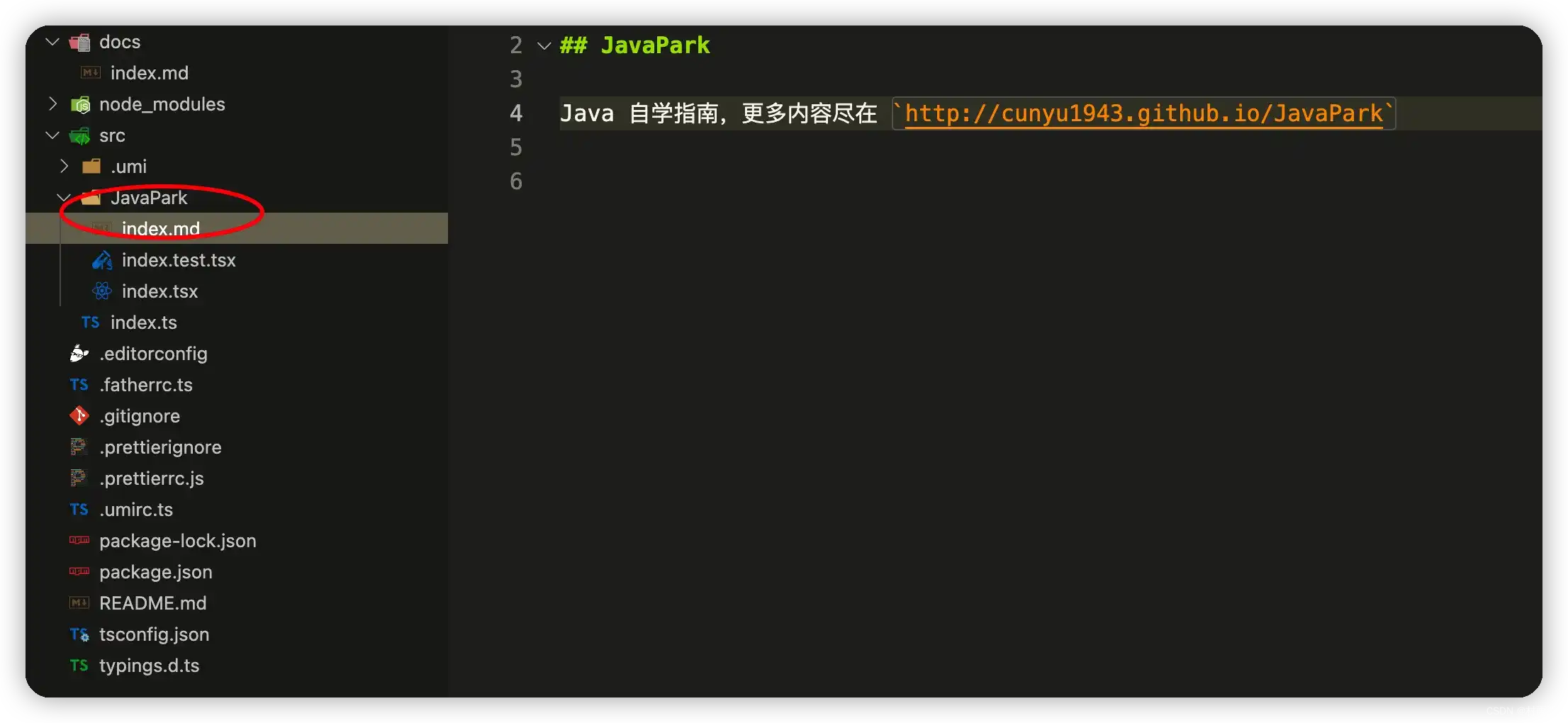Expand the .umi folder chevron
1568x723 pixels.
coord(64,167)
